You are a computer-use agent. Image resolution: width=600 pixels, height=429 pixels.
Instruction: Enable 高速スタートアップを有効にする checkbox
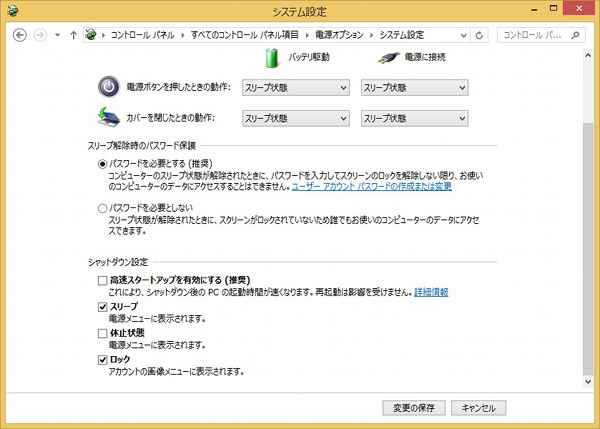coord(102,280)
